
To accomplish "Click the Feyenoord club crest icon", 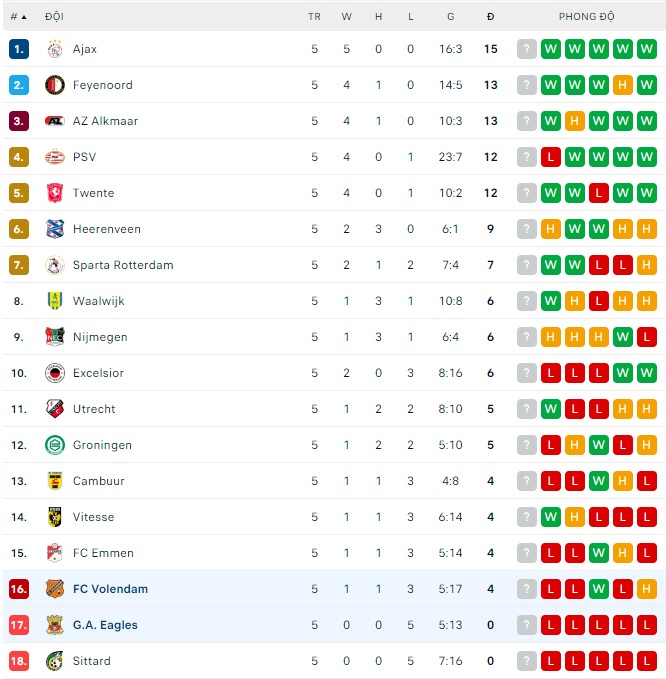I will pyautogui.click(x=54, y=85).
